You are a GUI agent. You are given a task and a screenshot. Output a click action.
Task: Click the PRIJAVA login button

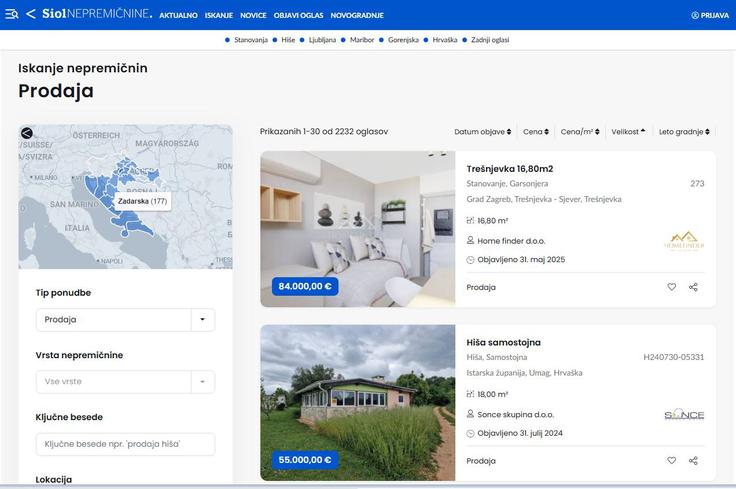click(x=710, y=15)
